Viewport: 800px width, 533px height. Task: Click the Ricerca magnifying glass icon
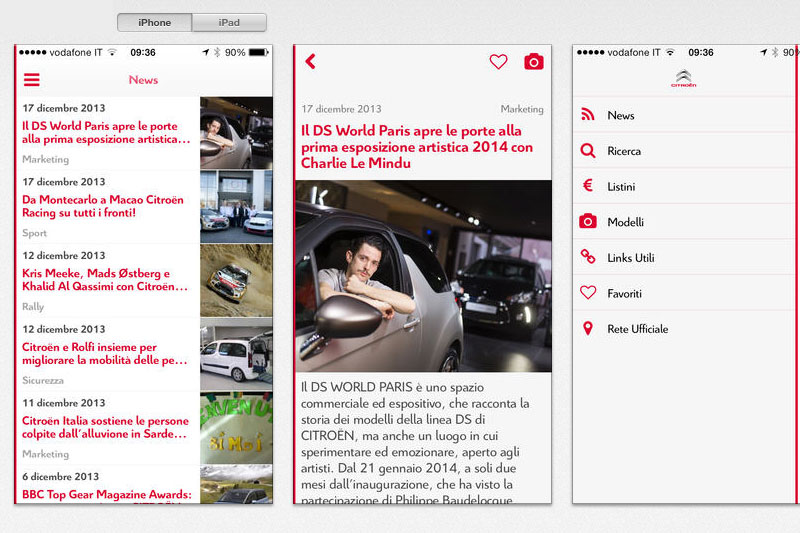tap(588, 151)
